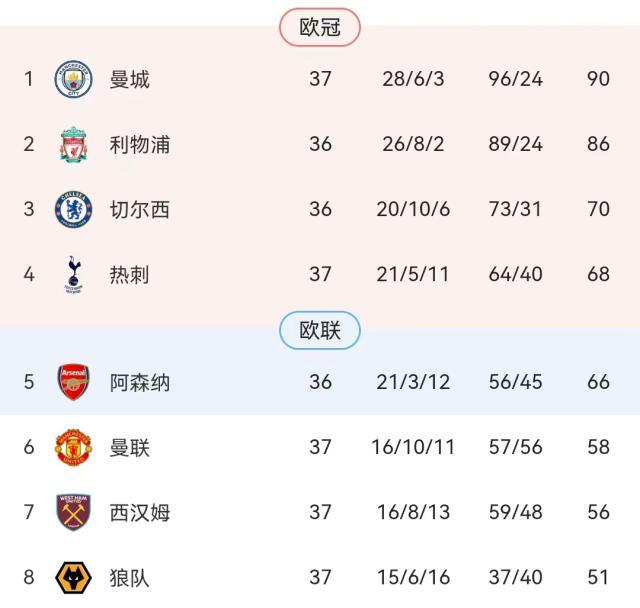Click Liverpool's 26/8/2 record
Screen dimensions: 640x608
[413, 145]
